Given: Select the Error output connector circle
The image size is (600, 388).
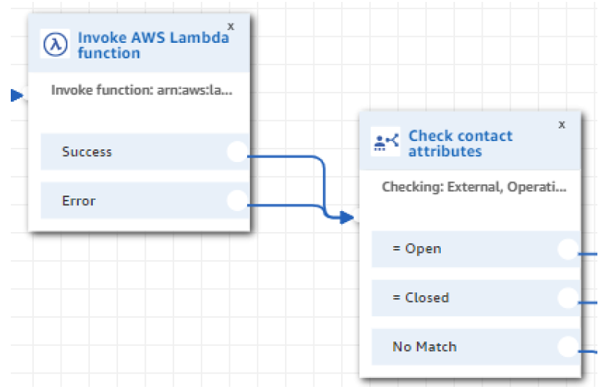Looking at the screenshot, I should pos(237,201).
